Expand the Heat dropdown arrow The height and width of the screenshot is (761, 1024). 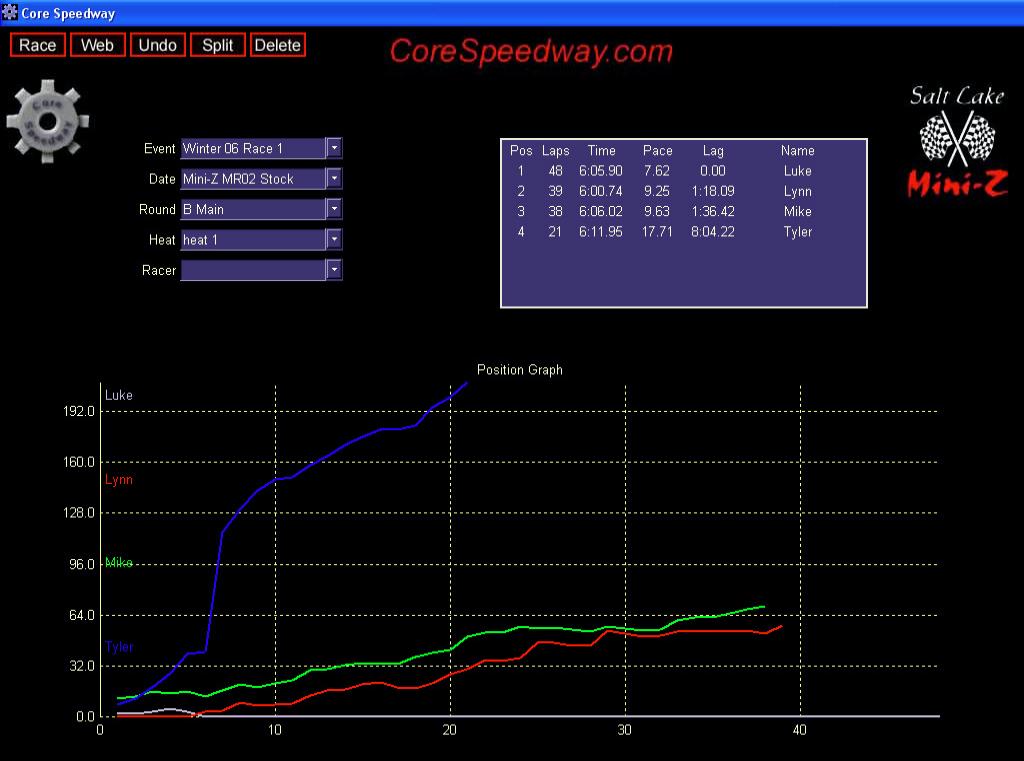pyautogui.click(x=334, y=239)
